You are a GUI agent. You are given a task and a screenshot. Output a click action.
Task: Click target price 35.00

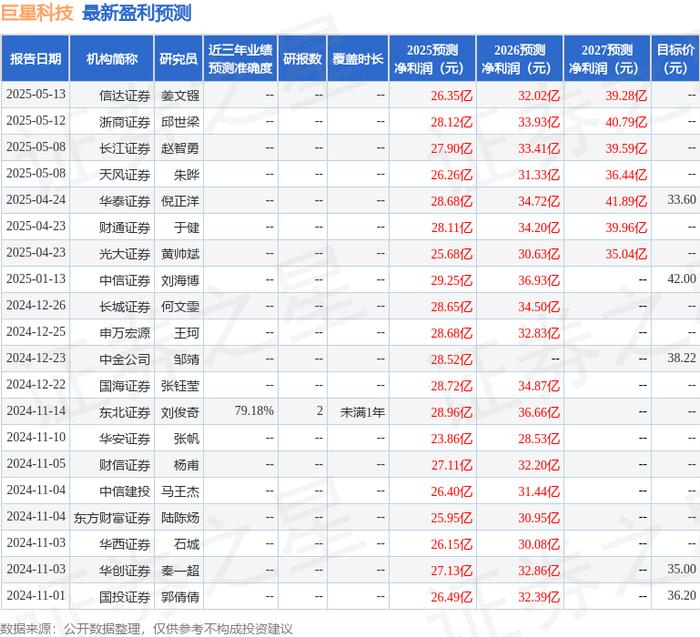point(682,569)
